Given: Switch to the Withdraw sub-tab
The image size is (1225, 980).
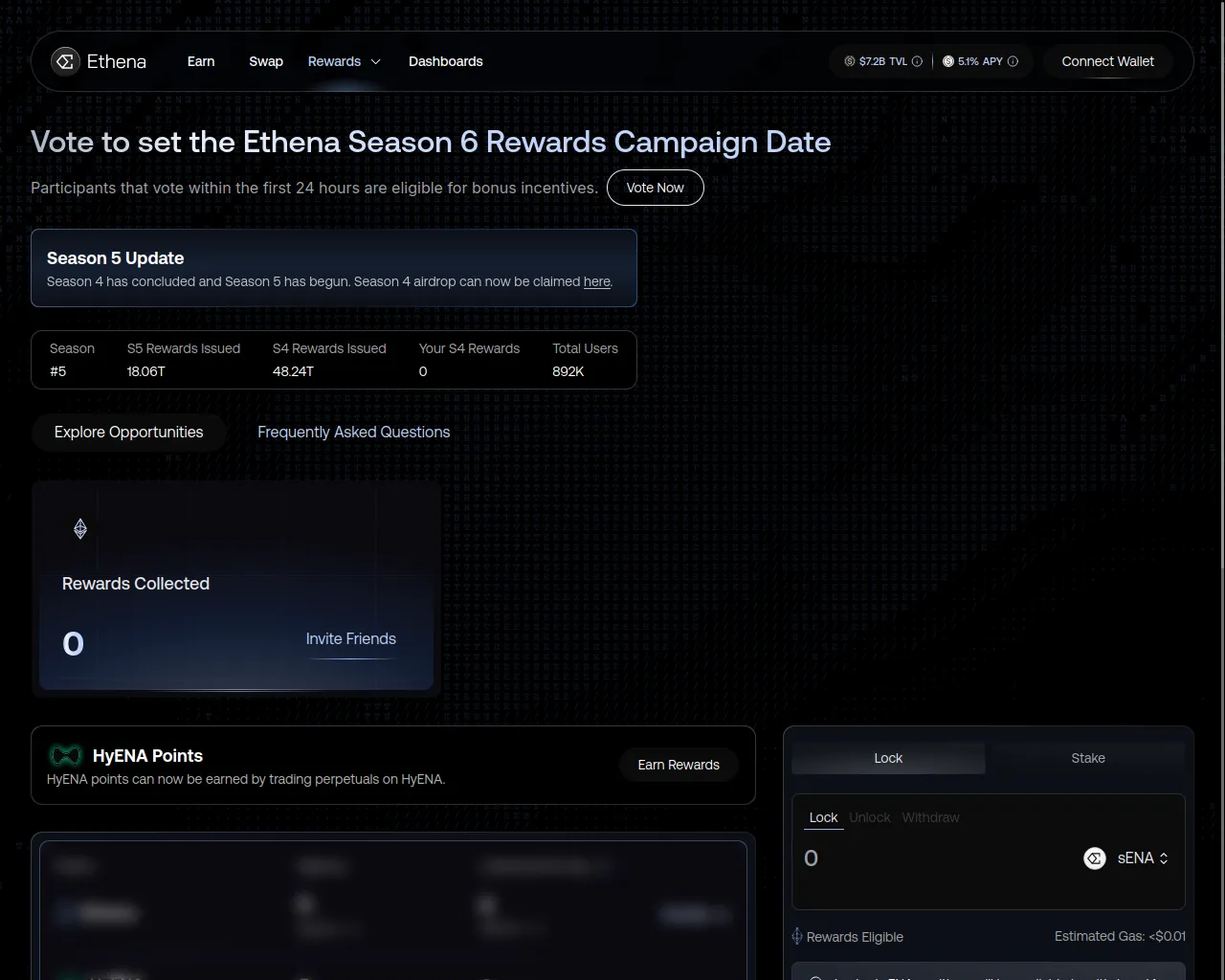Looking at the screenshot, I should 930,817.
